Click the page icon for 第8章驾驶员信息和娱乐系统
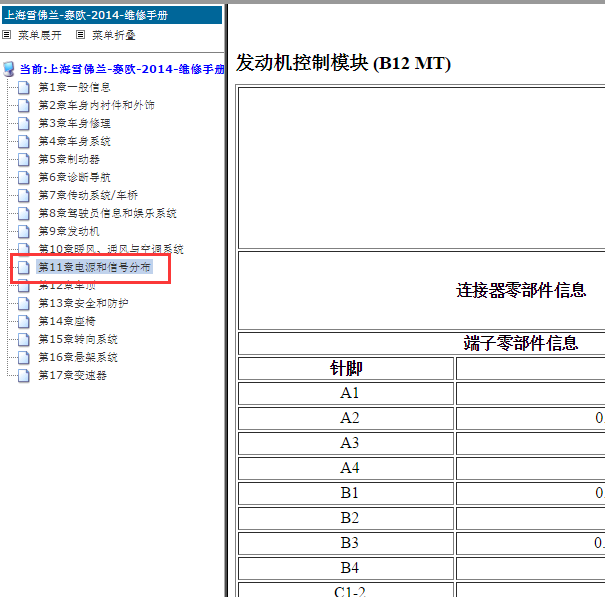This screenshot has height=597, width=605. (x=24, y=213)
